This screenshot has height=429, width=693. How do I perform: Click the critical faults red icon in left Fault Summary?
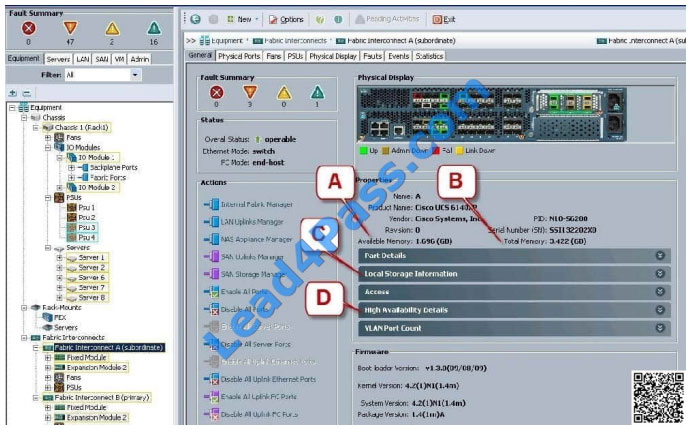point(29,28)
